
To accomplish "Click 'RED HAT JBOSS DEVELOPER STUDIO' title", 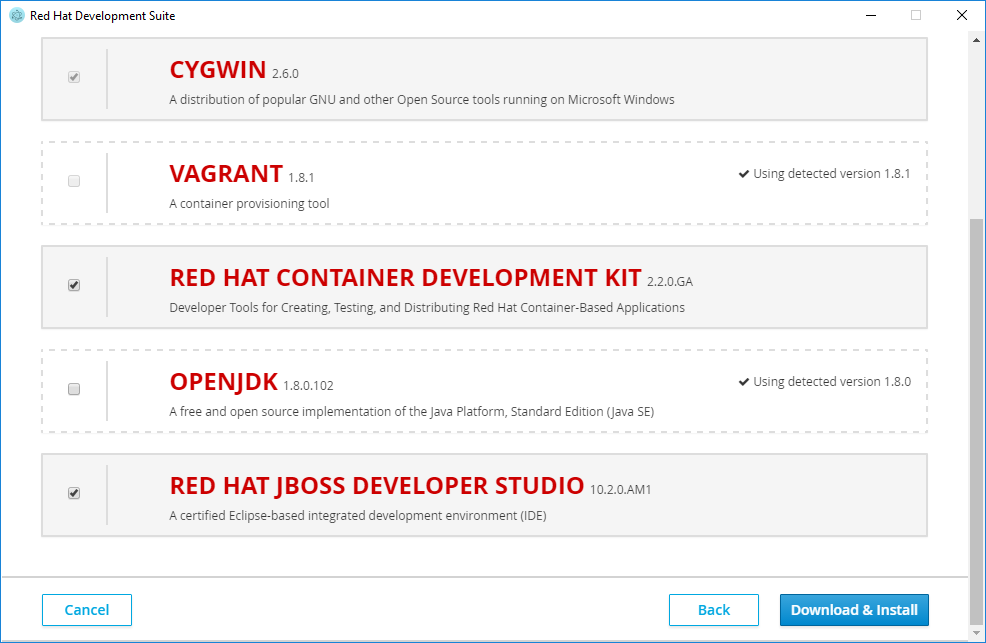I will click(x=377, y=486).
